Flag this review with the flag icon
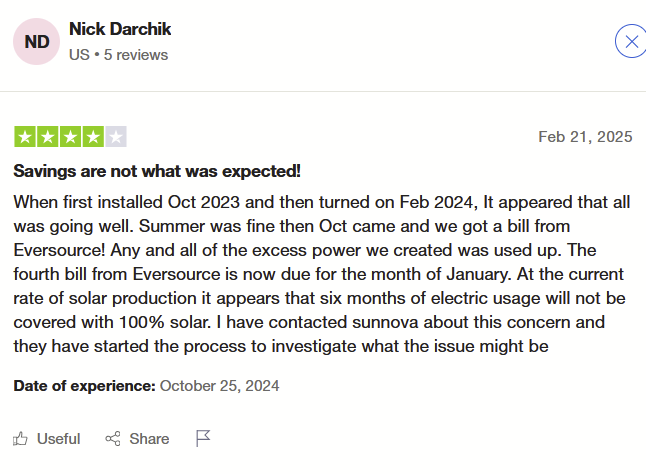 [203, 438]
